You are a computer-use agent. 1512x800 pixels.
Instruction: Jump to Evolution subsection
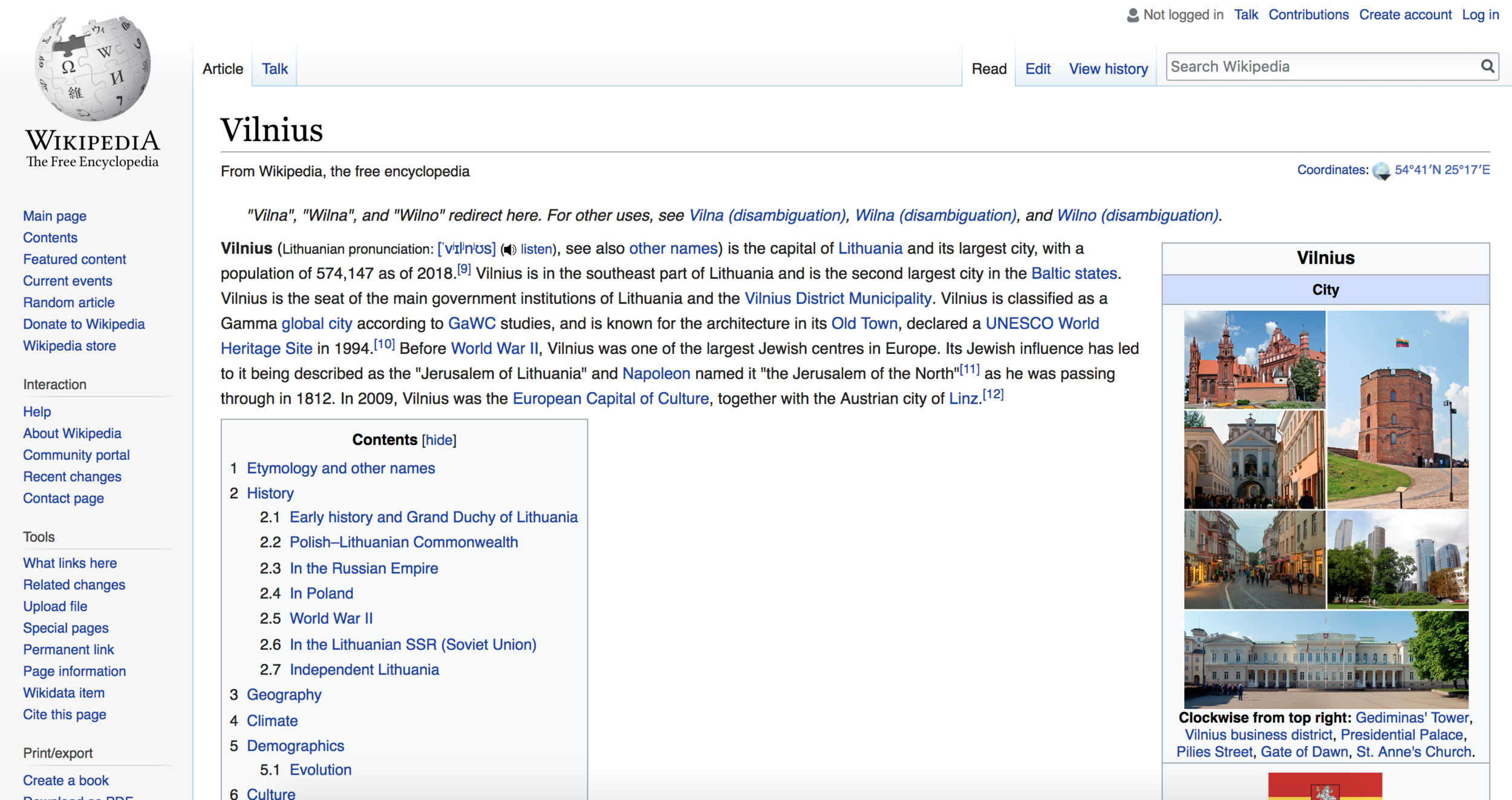pos(320,770)
